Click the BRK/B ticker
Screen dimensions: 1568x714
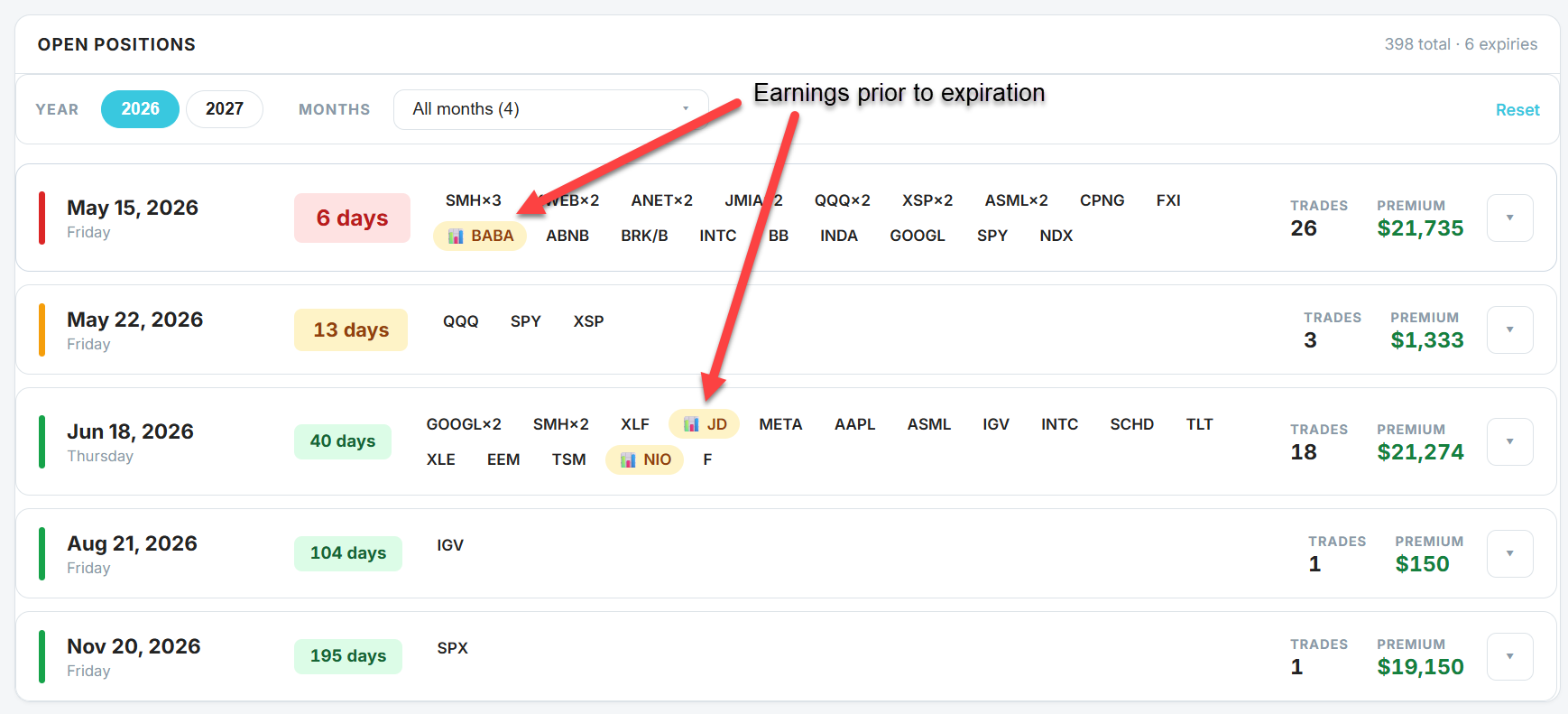(x=644, y=236)
